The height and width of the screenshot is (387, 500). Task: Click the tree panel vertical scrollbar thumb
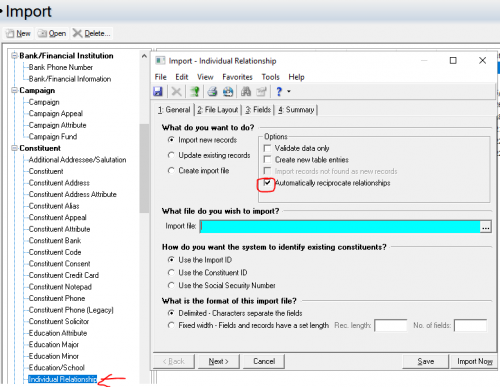pos(144,168)
